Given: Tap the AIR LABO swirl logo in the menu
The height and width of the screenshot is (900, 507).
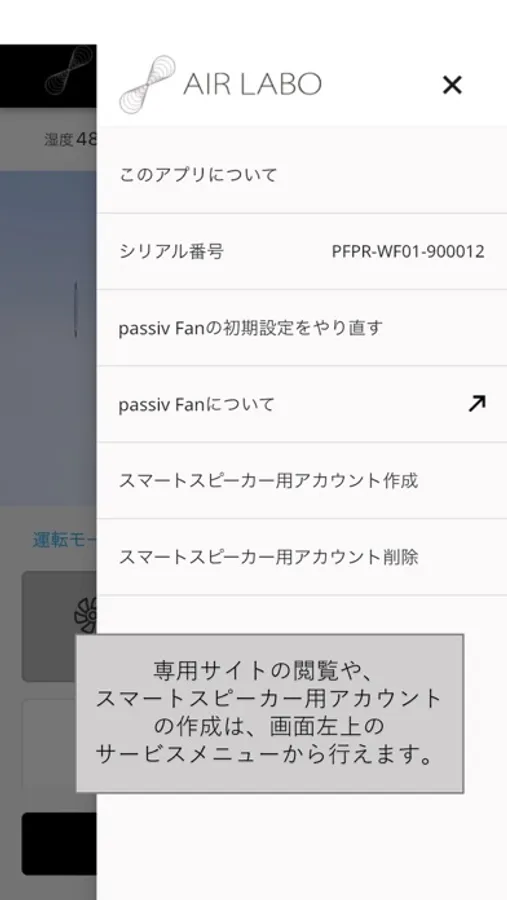Looking at the screenshot, I should (x=147, y=84).
